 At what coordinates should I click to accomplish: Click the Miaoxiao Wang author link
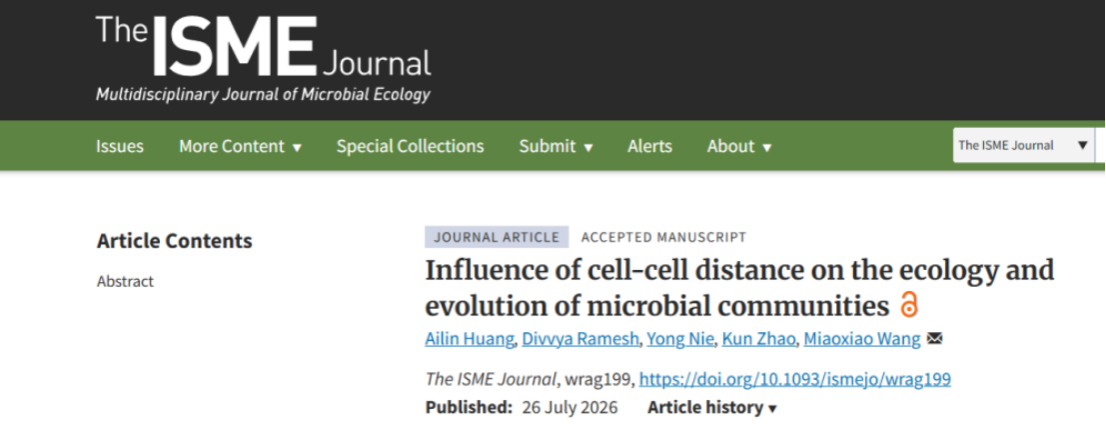pyautogui.click(x=863, y=339)
